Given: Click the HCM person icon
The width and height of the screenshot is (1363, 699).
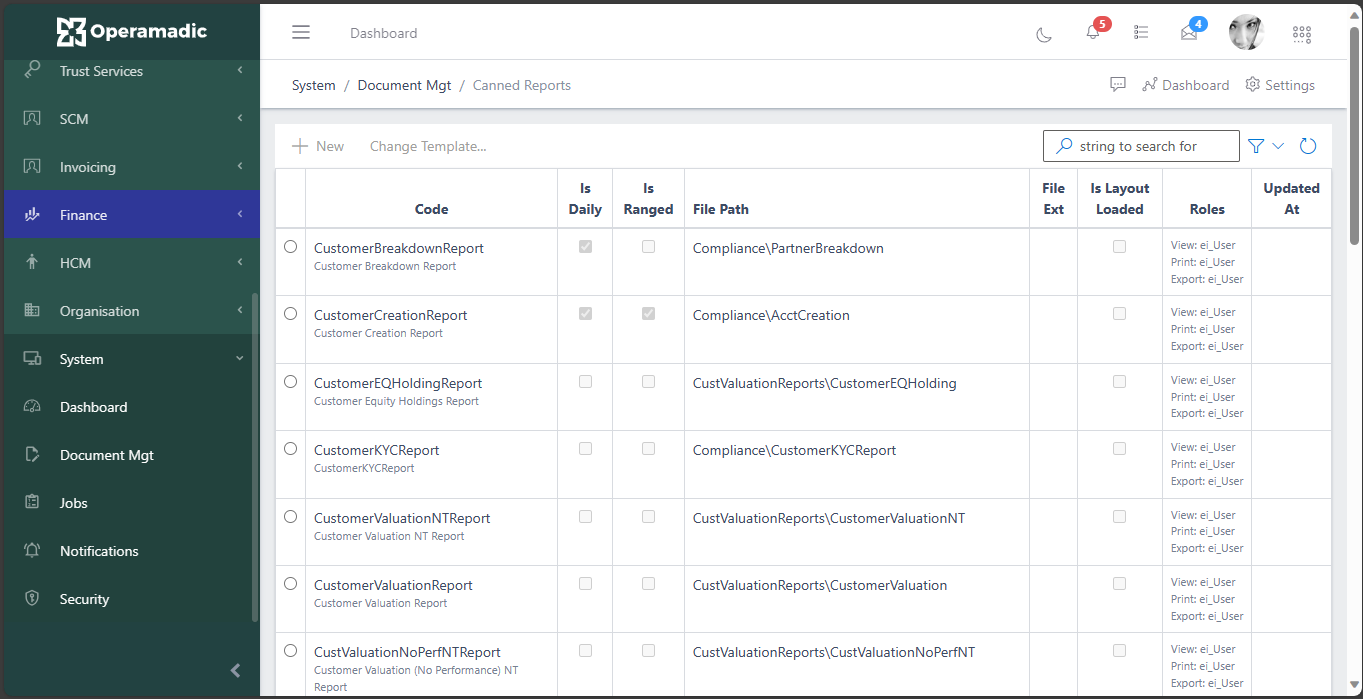Looking at the screenshot, I should click(x=32, y=262).
